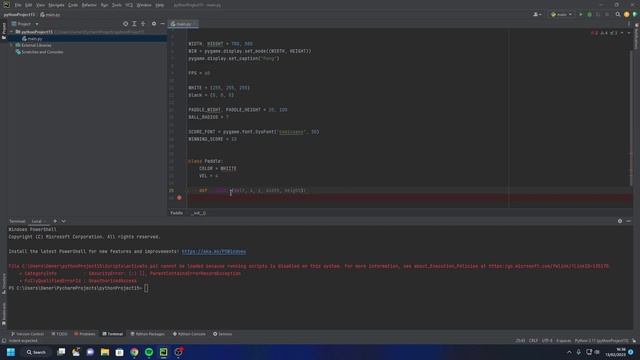Stop the running process button
This screenshot has height=360, width=640.
click(607, 14)
